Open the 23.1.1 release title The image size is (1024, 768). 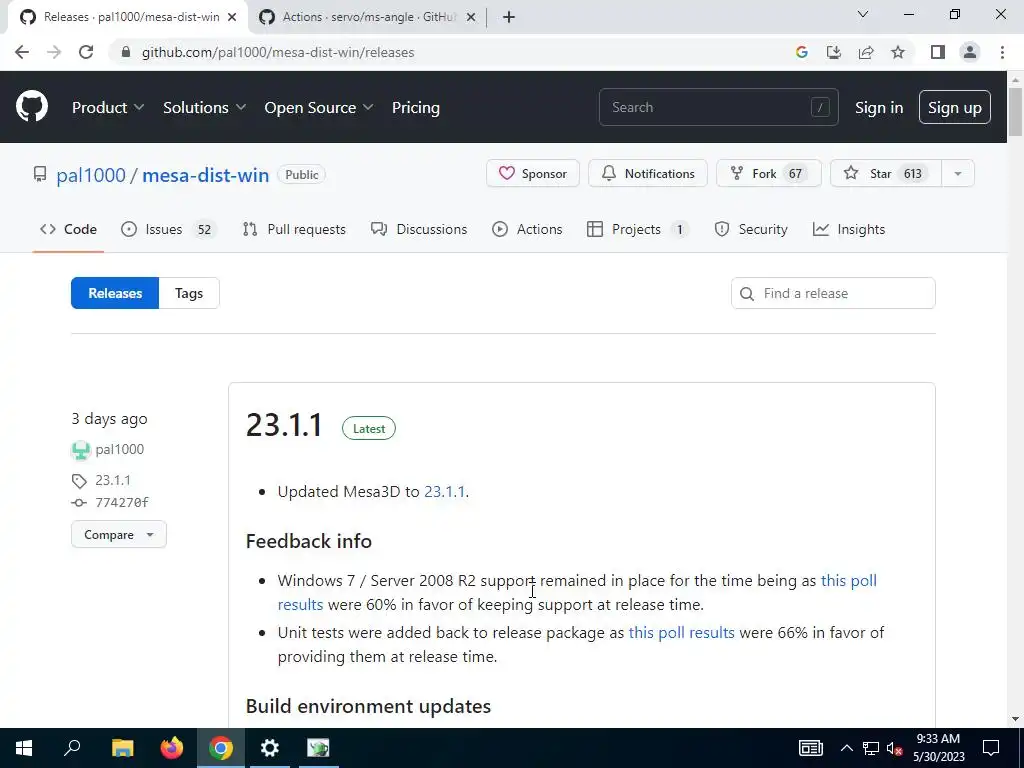(x=284, y=425)
